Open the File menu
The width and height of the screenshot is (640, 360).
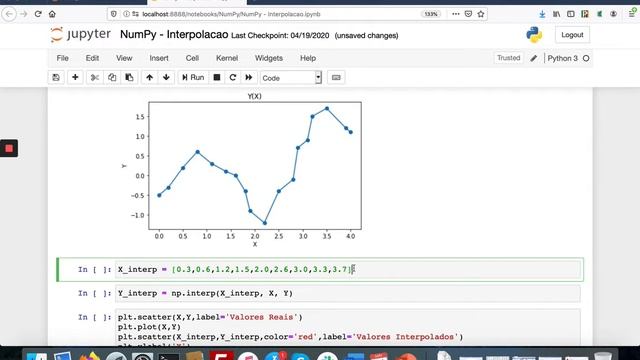click(x=62, y=58)
